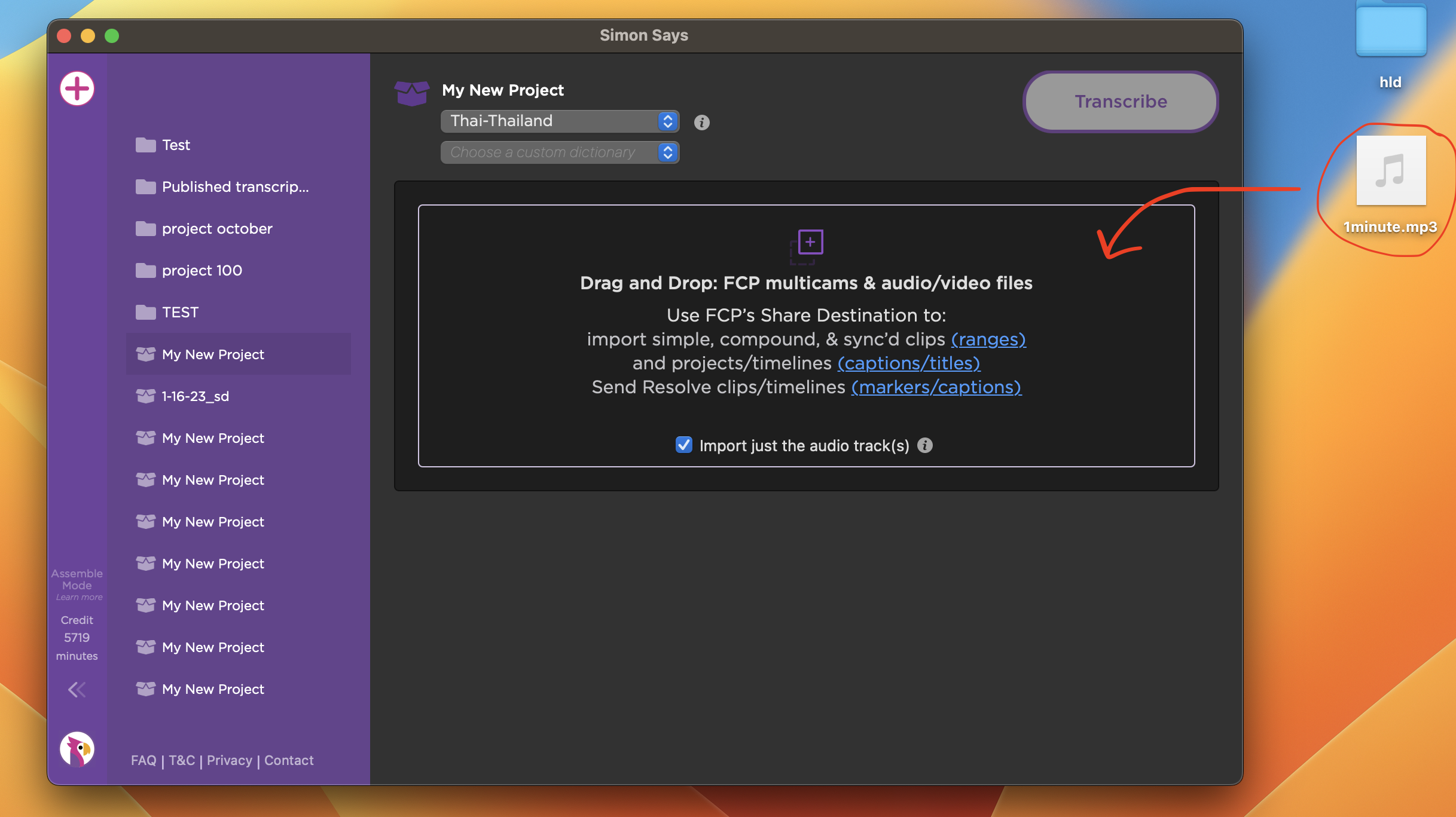The height and width of the screenshot is (817, 1456).
Task: Click Learn more under Assemble Mode
Action: coord(80,597)
